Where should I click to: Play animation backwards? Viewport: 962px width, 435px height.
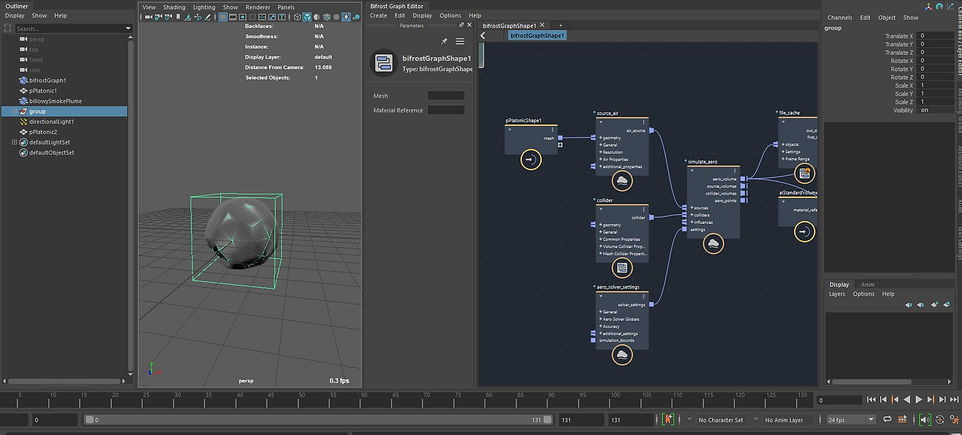pyautogui.click(x=907, y=399)
